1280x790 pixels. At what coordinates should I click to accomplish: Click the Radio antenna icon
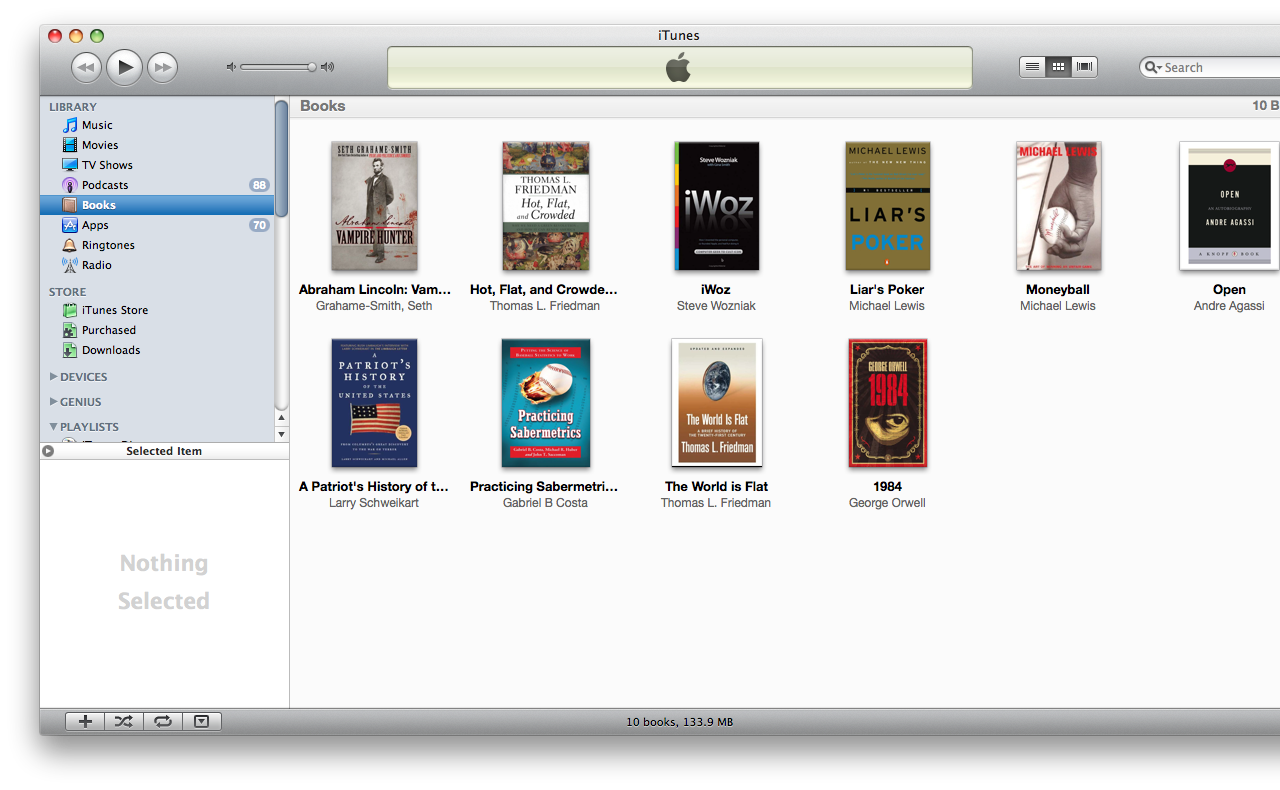(70, 265)
